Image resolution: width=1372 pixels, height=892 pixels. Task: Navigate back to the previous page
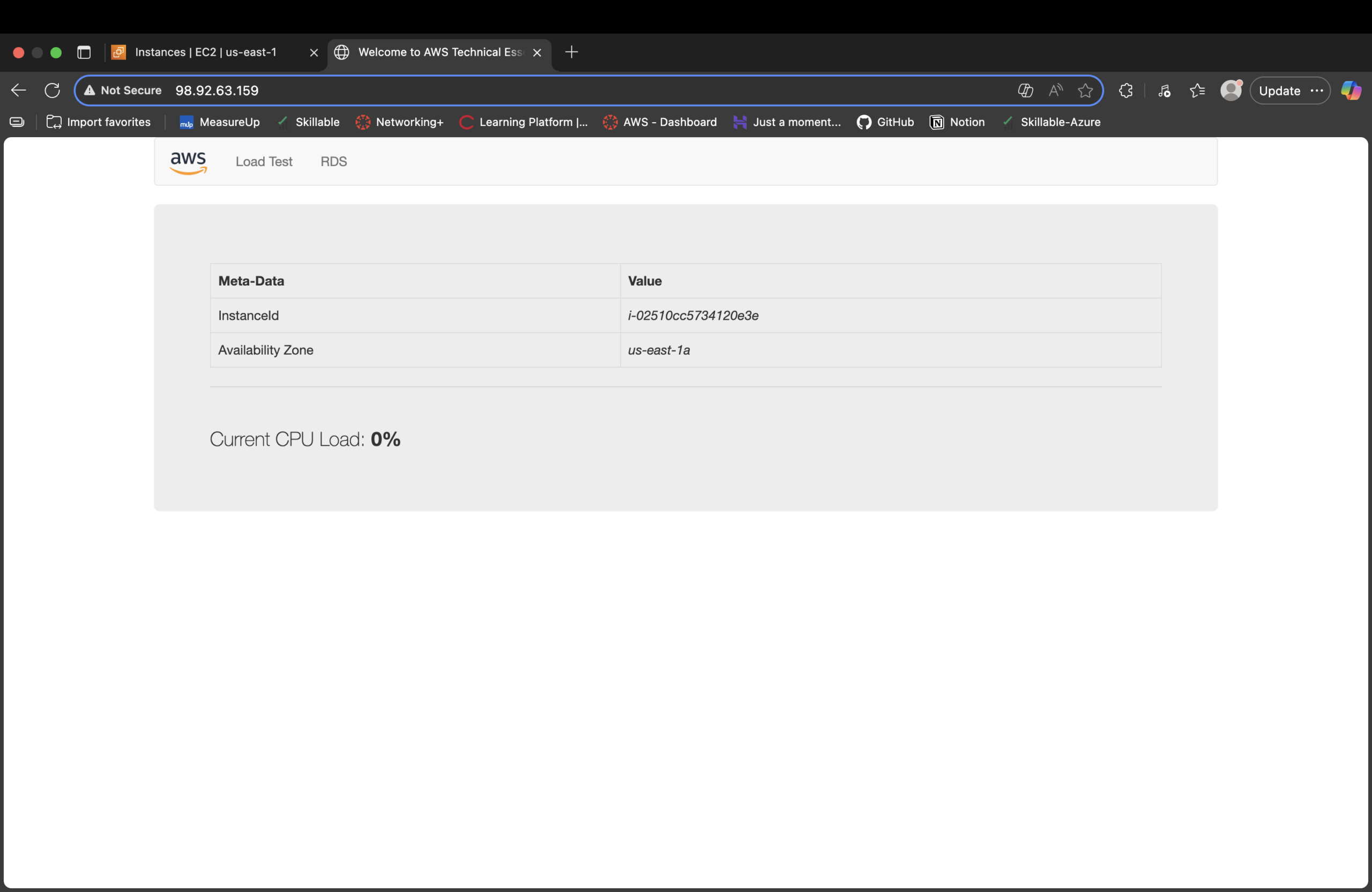click(18, 90)
